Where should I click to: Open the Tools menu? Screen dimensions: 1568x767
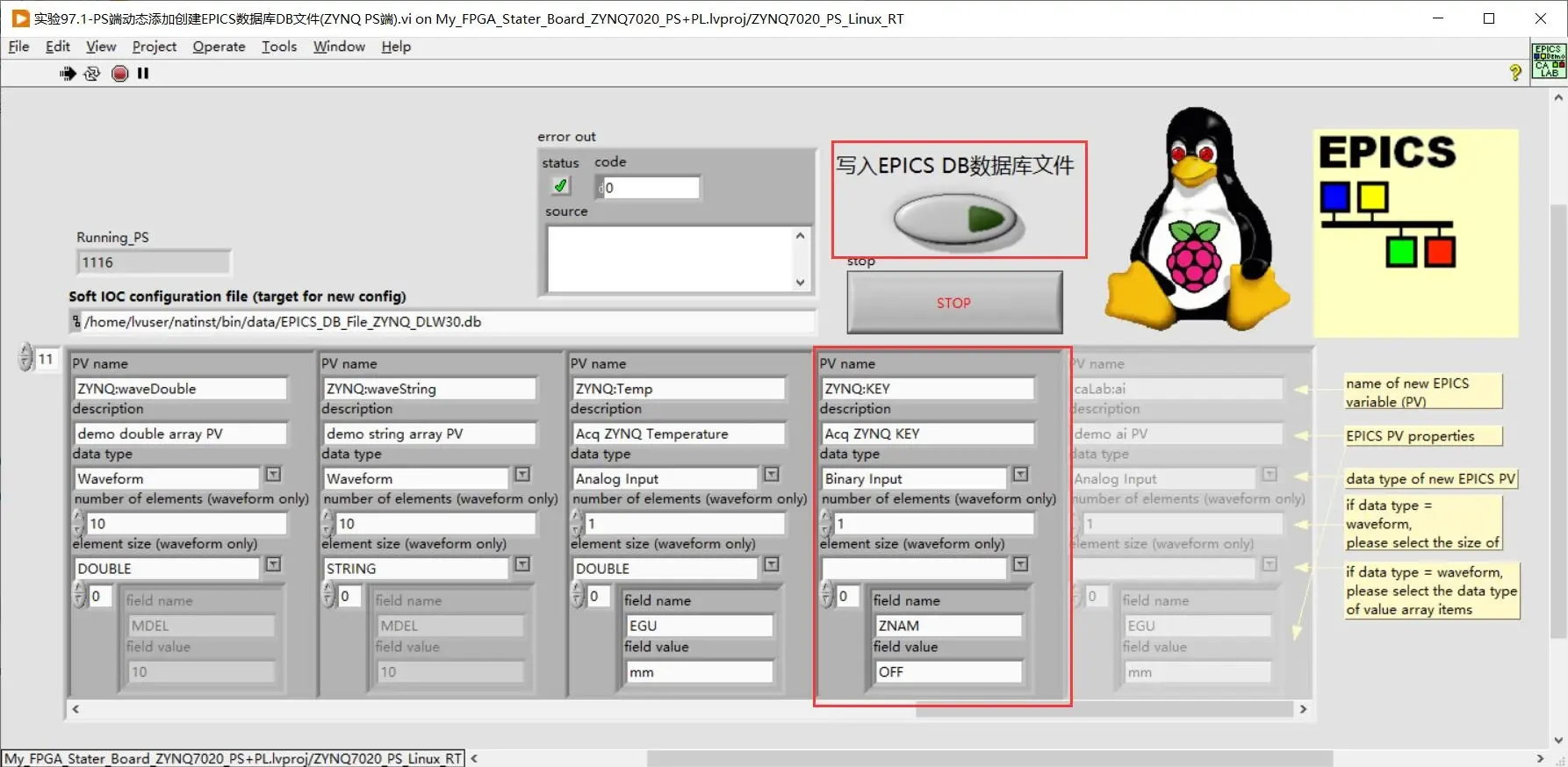[279, 47]
